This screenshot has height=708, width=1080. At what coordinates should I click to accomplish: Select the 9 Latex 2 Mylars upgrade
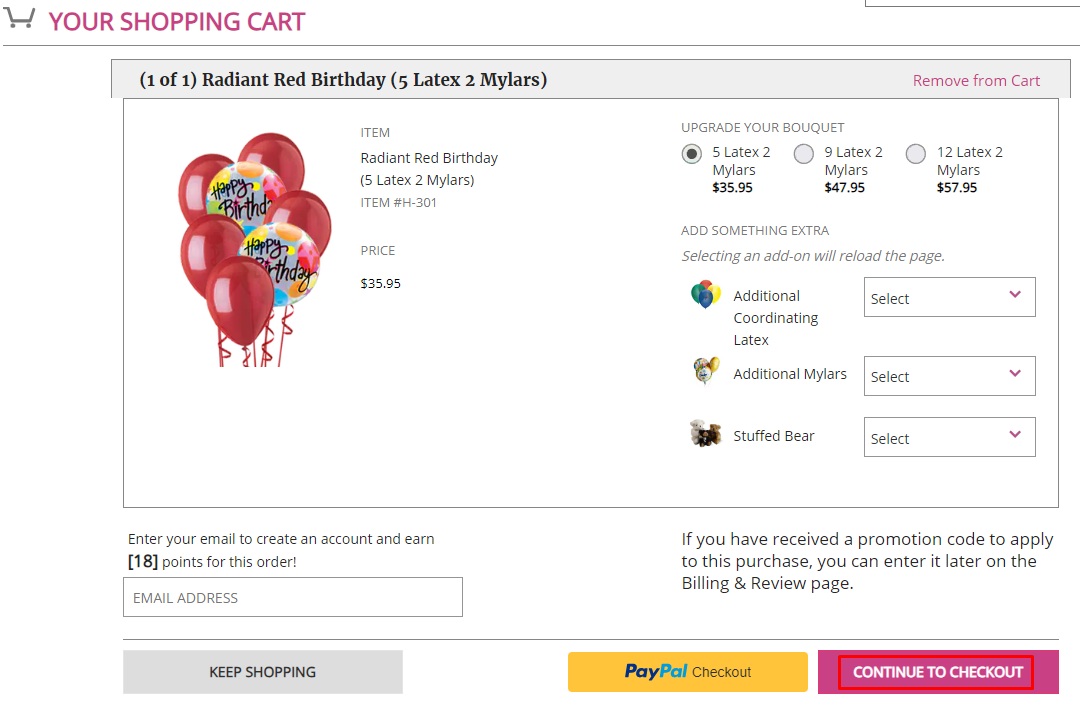pyautogui.click(x=803, y=154)
